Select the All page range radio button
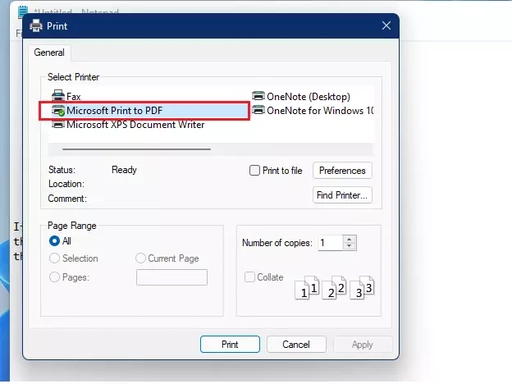 pyautogui.click(x=54, y=241)
